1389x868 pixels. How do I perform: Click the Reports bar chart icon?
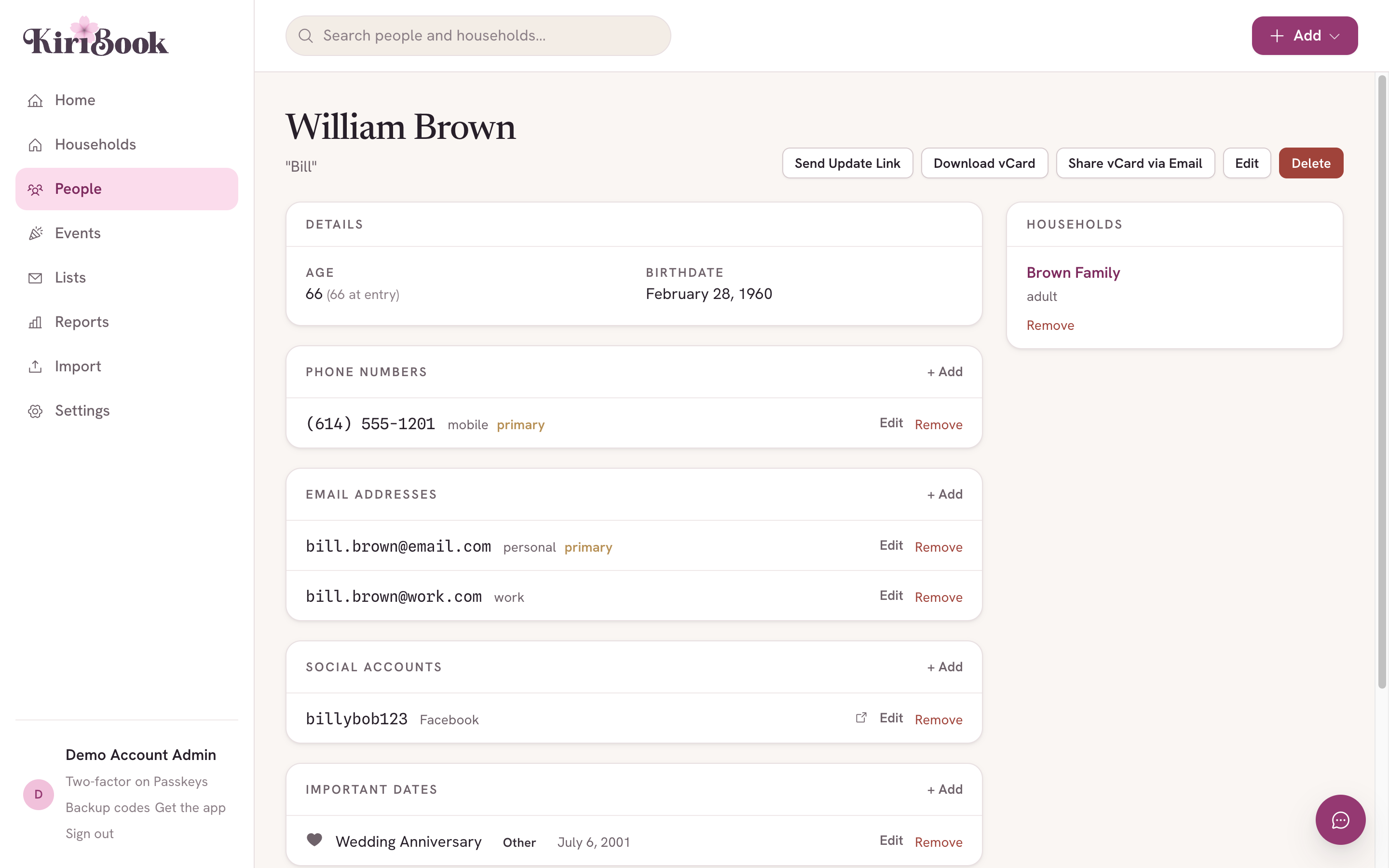36,322
